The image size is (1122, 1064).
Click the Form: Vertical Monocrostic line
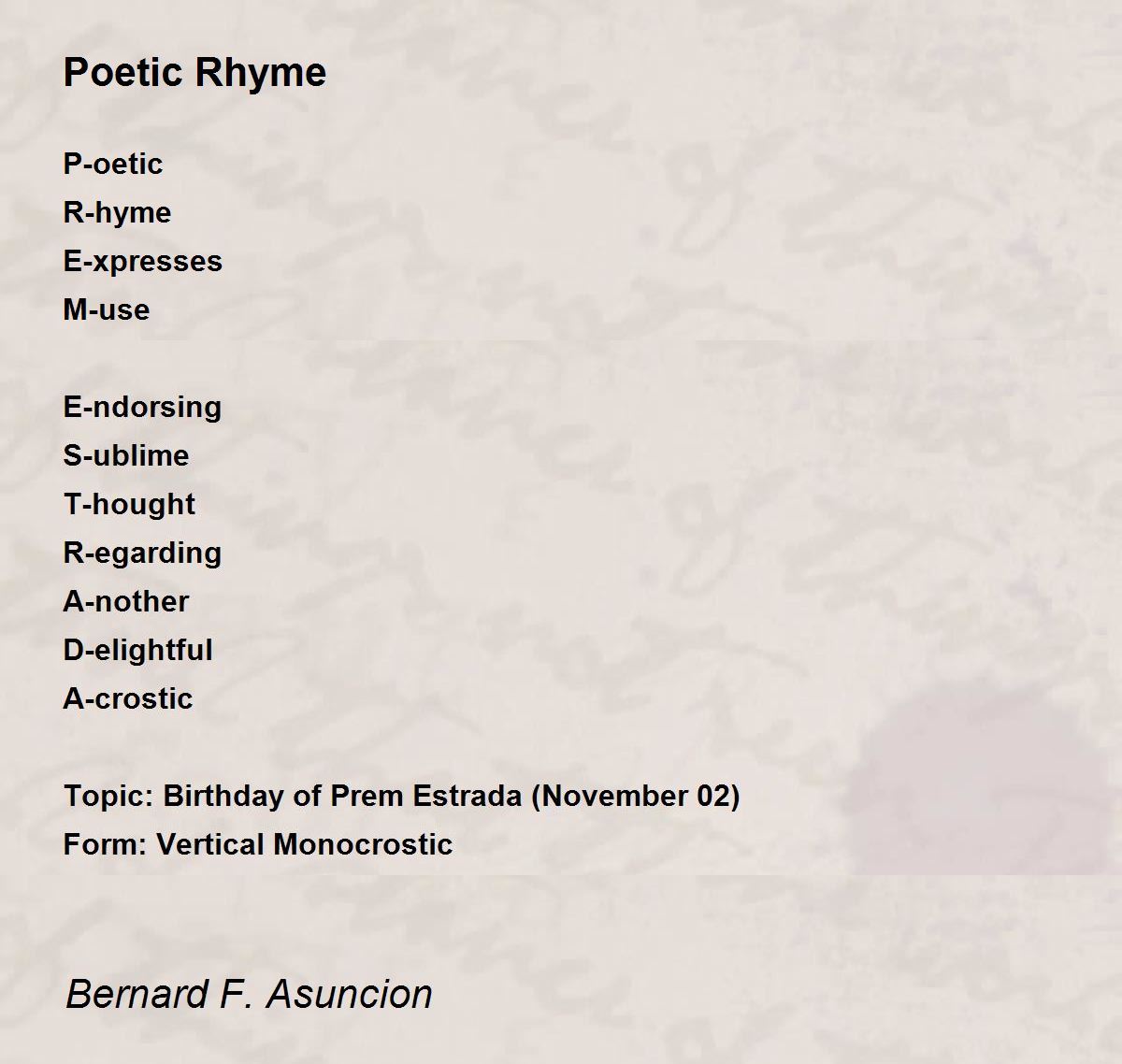[x=258, y=844]
